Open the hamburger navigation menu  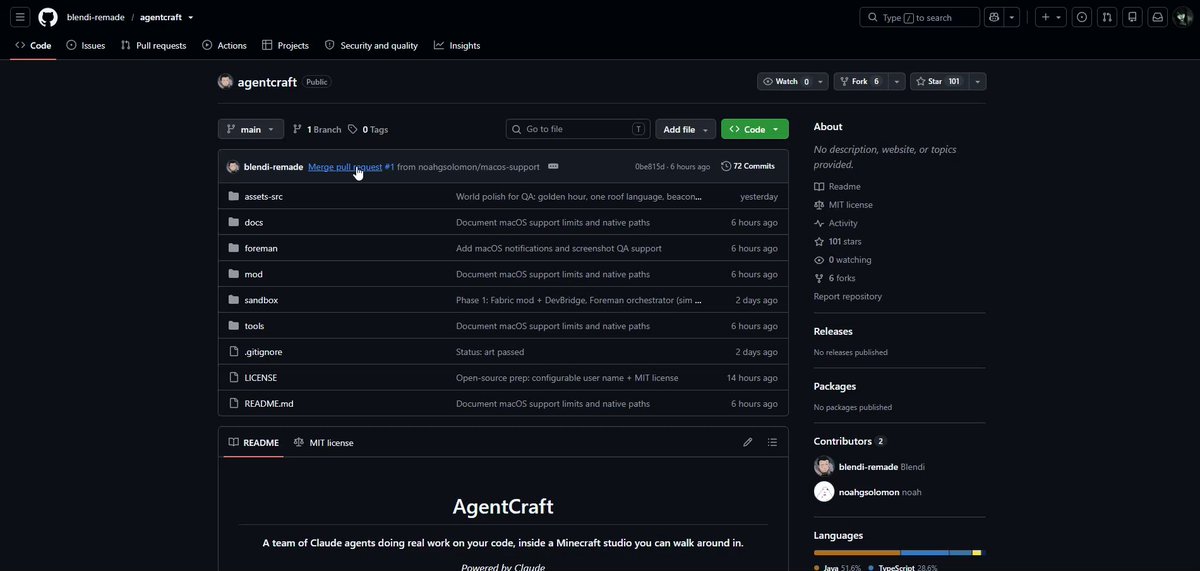point(20,17)
